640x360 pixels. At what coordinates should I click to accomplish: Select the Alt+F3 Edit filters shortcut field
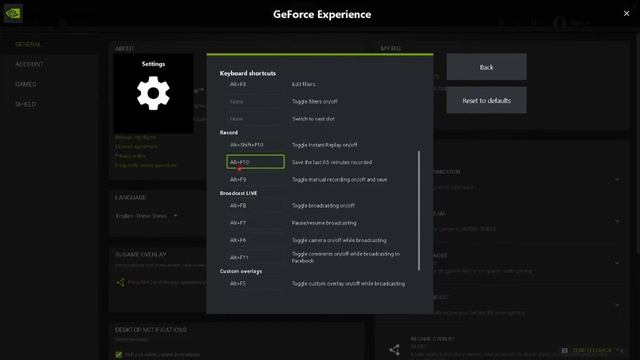pos(255,84)
